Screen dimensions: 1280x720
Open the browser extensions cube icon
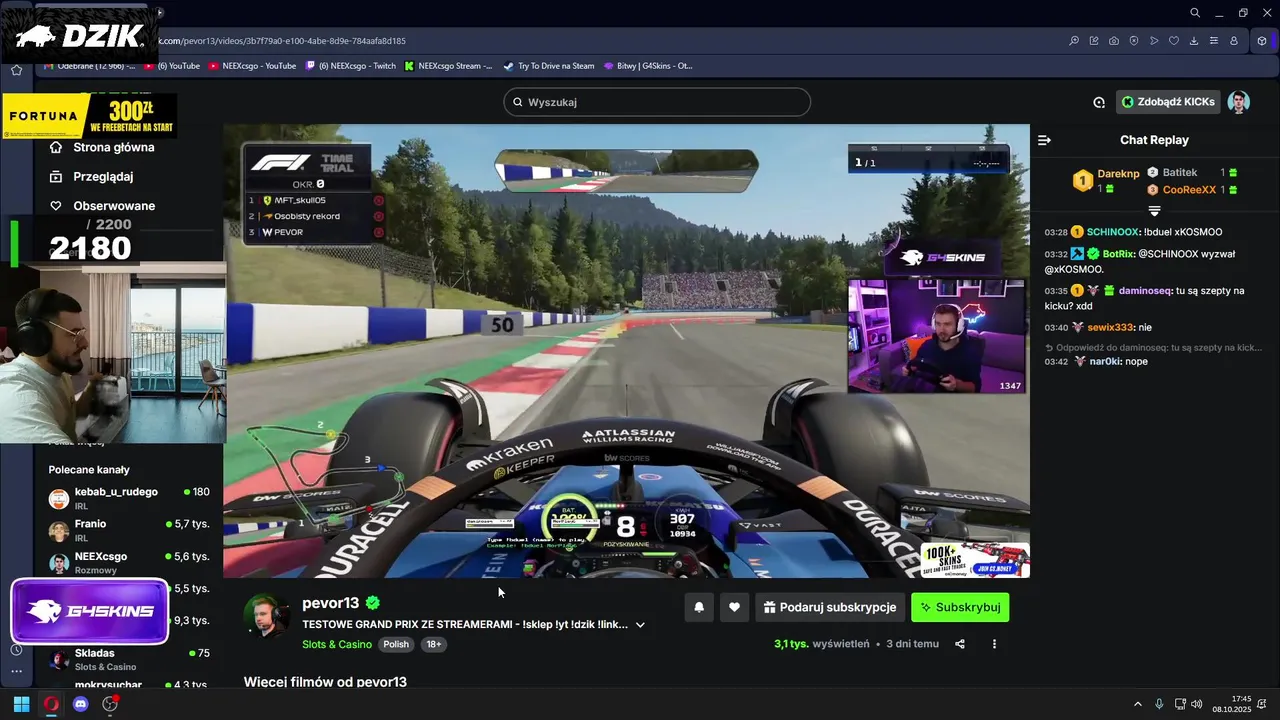1262,41
